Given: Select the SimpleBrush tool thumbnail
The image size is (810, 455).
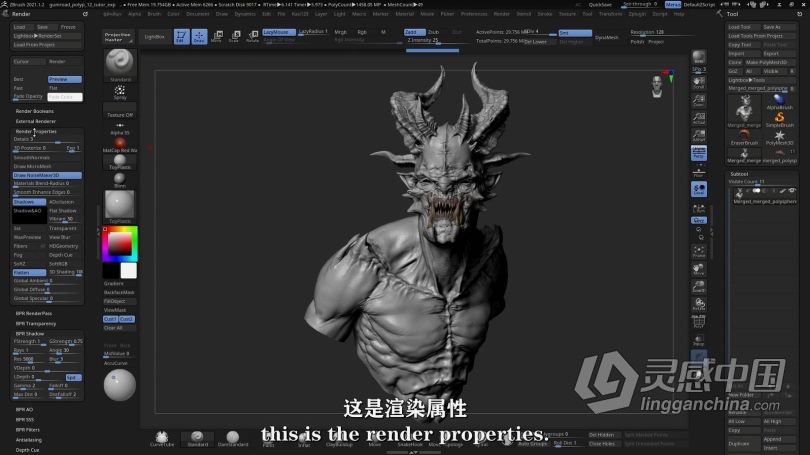Looking at the screenshot, I should point(780,120).
